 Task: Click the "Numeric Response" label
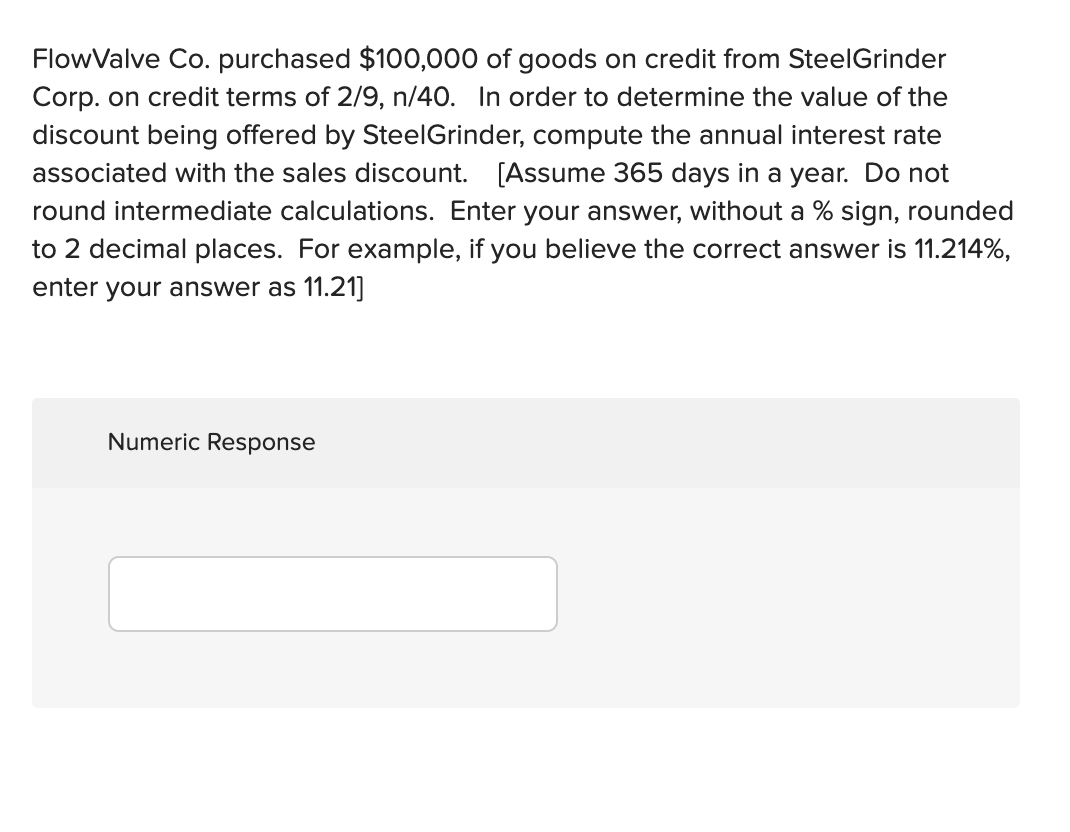pos(212,442)
